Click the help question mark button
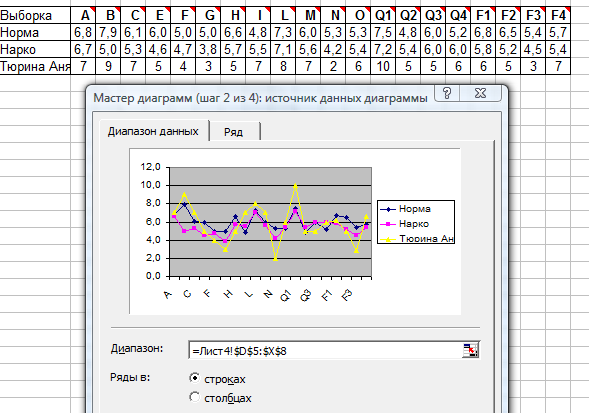 [447, 93]
